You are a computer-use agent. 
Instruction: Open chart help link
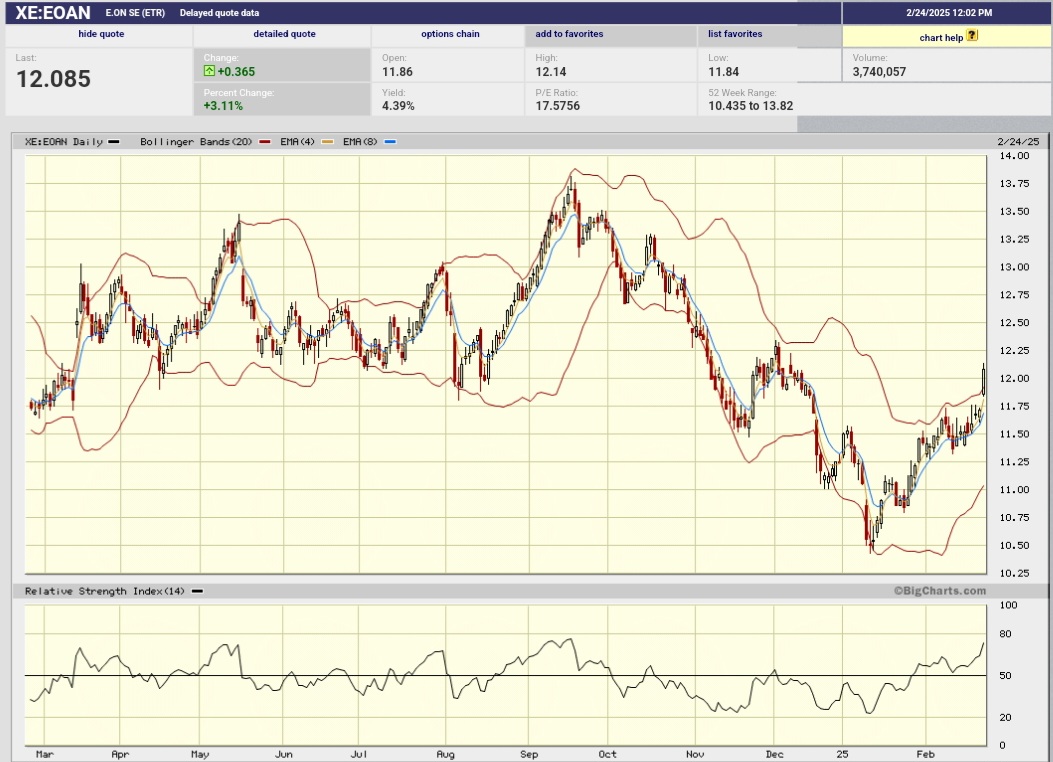point(942,38)
